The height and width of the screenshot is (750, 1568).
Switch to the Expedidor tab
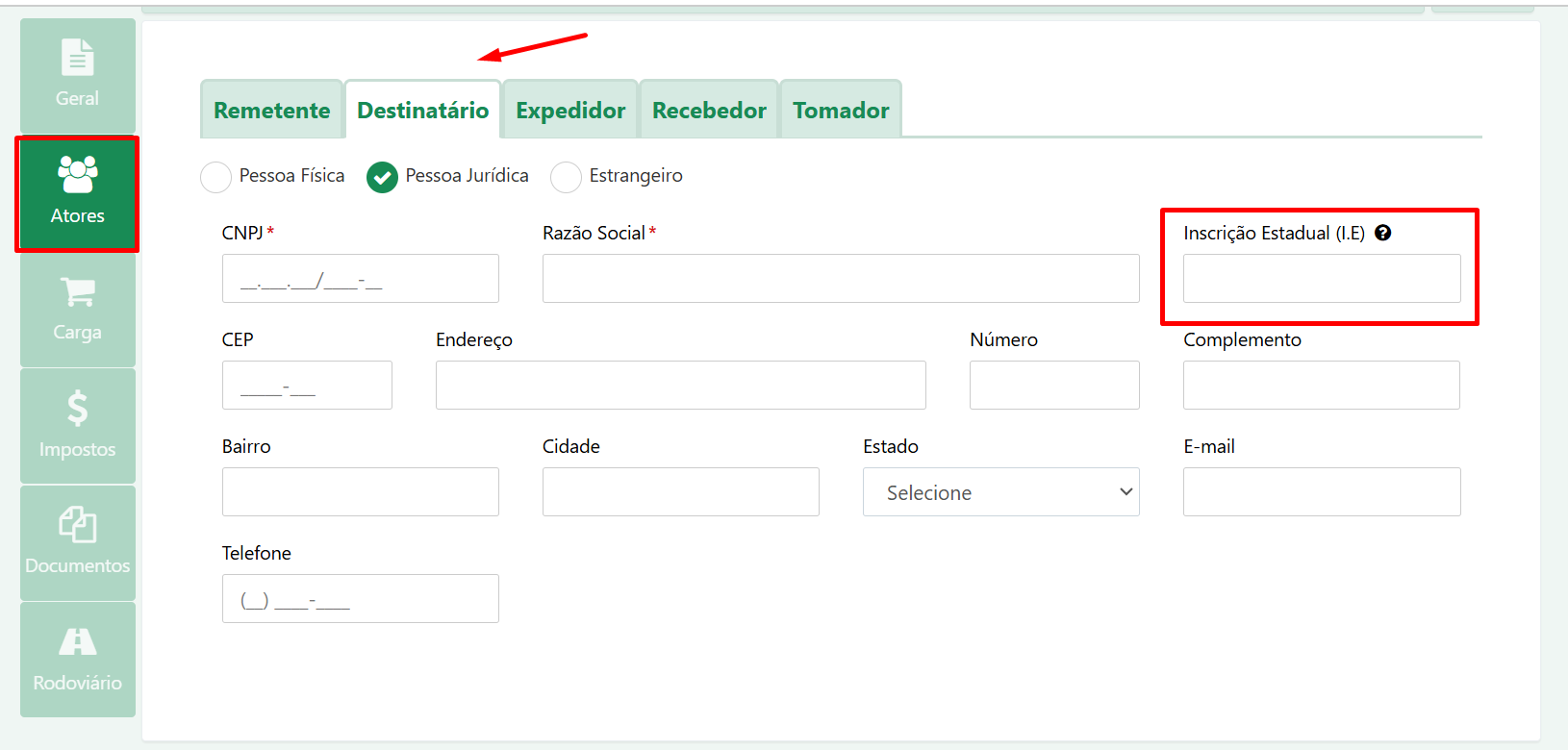point(570,110)
